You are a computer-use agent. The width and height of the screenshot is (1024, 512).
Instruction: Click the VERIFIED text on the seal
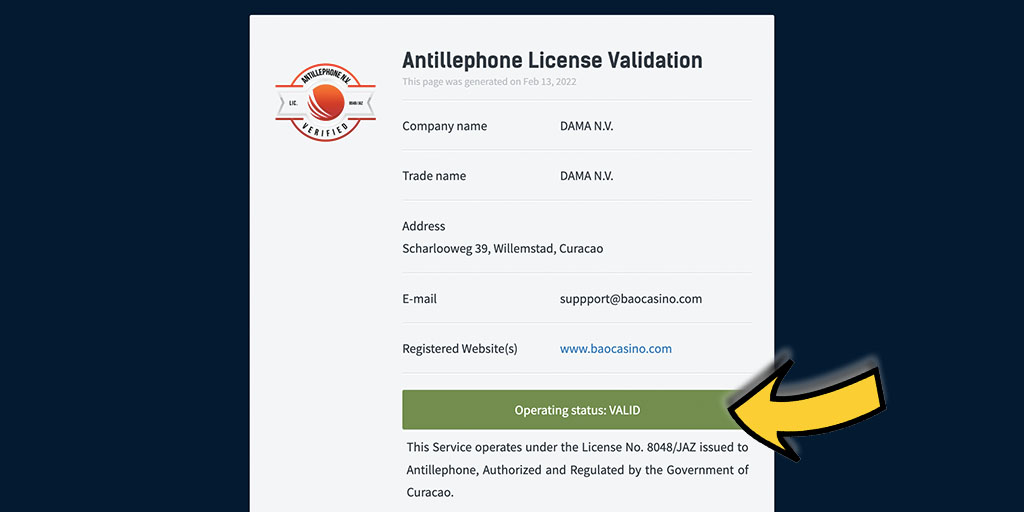[x=325, y=129]
